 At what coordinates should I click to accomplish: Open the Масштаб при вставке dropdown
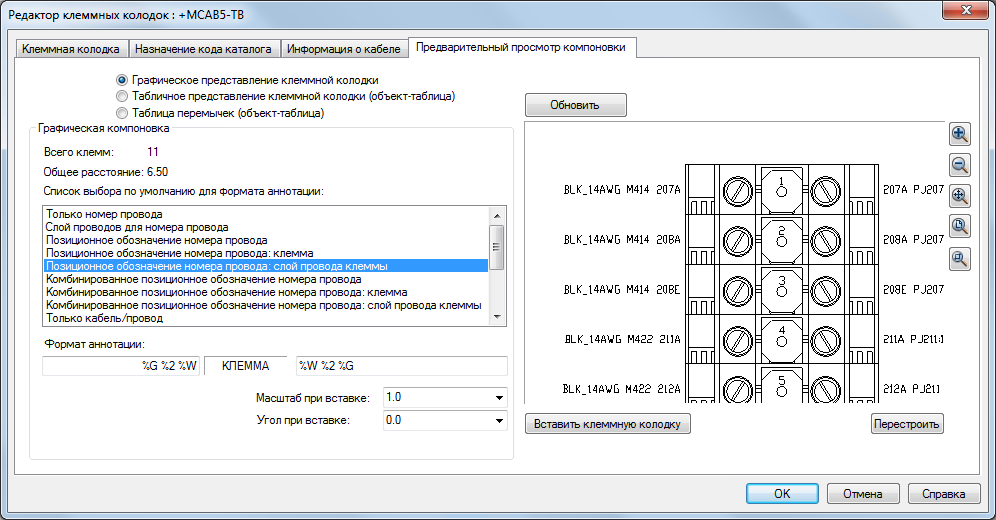tap(499, 398)
